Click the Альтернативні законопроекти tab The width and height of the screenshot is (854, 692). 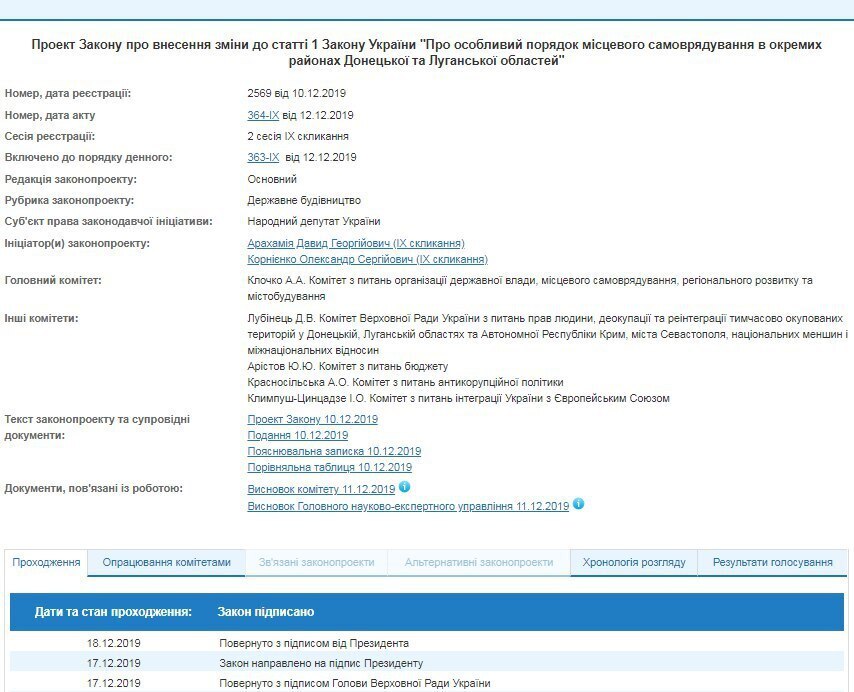478,562
